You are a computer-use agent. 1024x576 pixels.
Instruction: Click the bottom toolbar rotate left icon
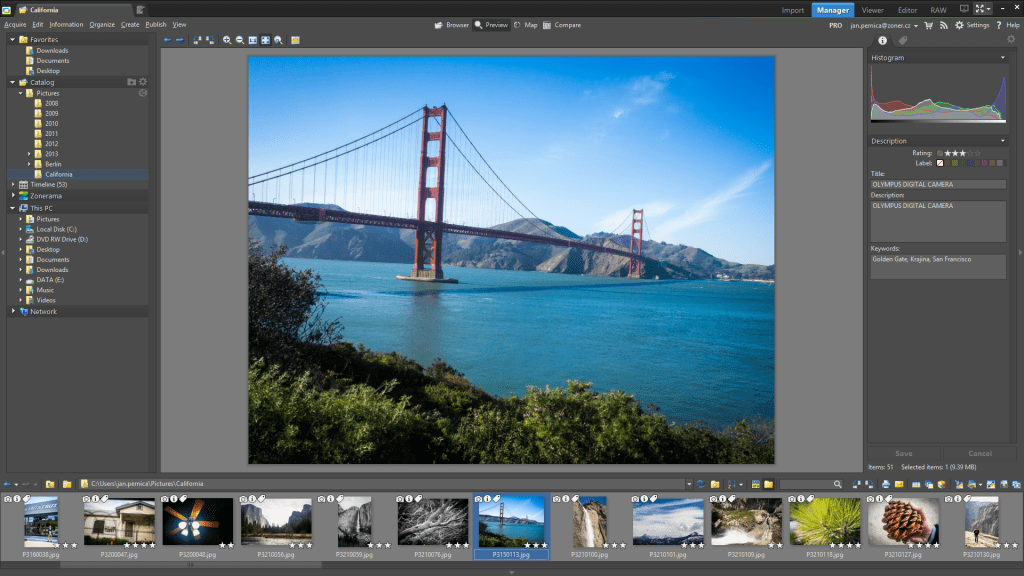857,484
